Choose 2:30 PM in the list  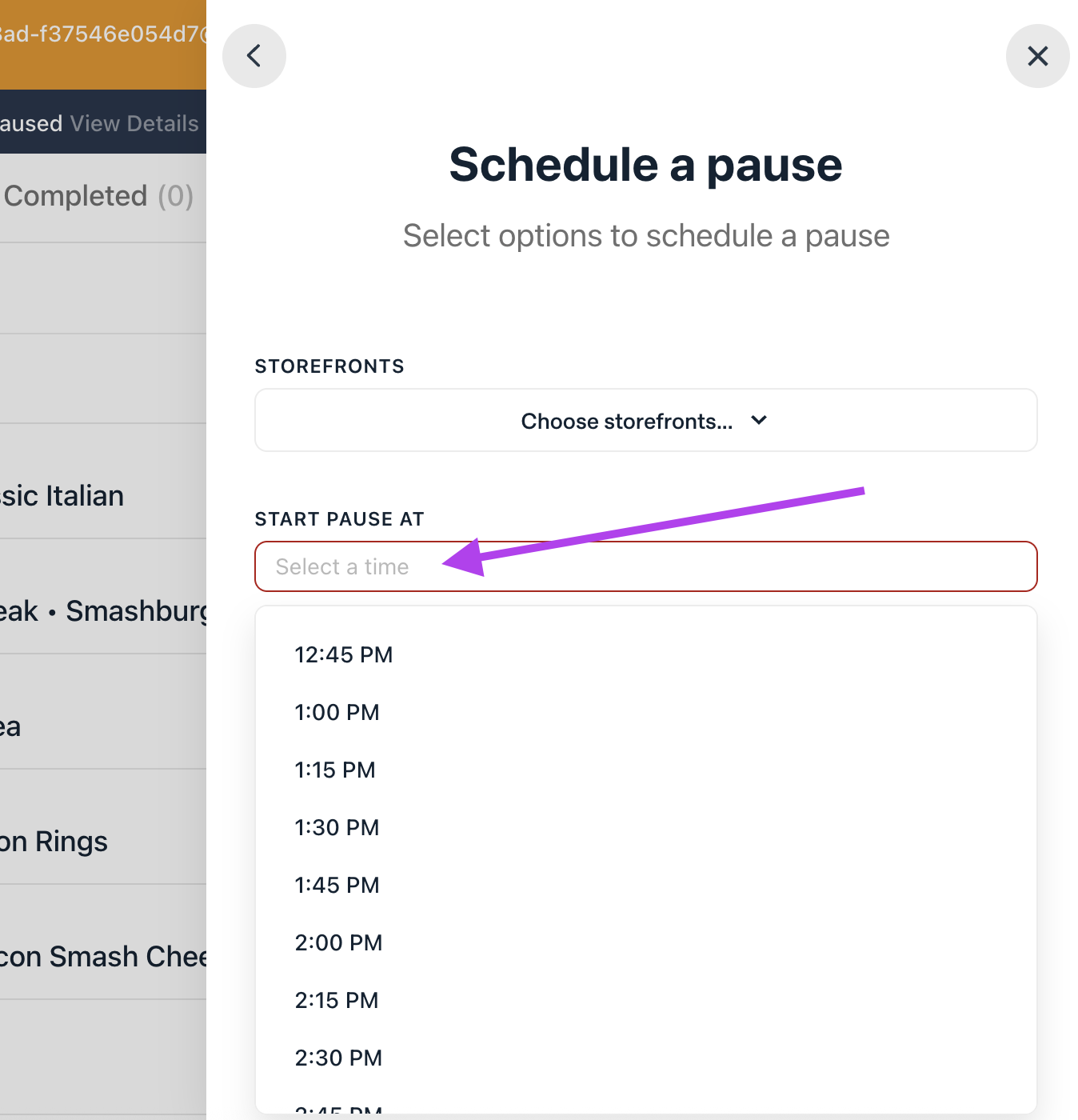coord(339,1058)
